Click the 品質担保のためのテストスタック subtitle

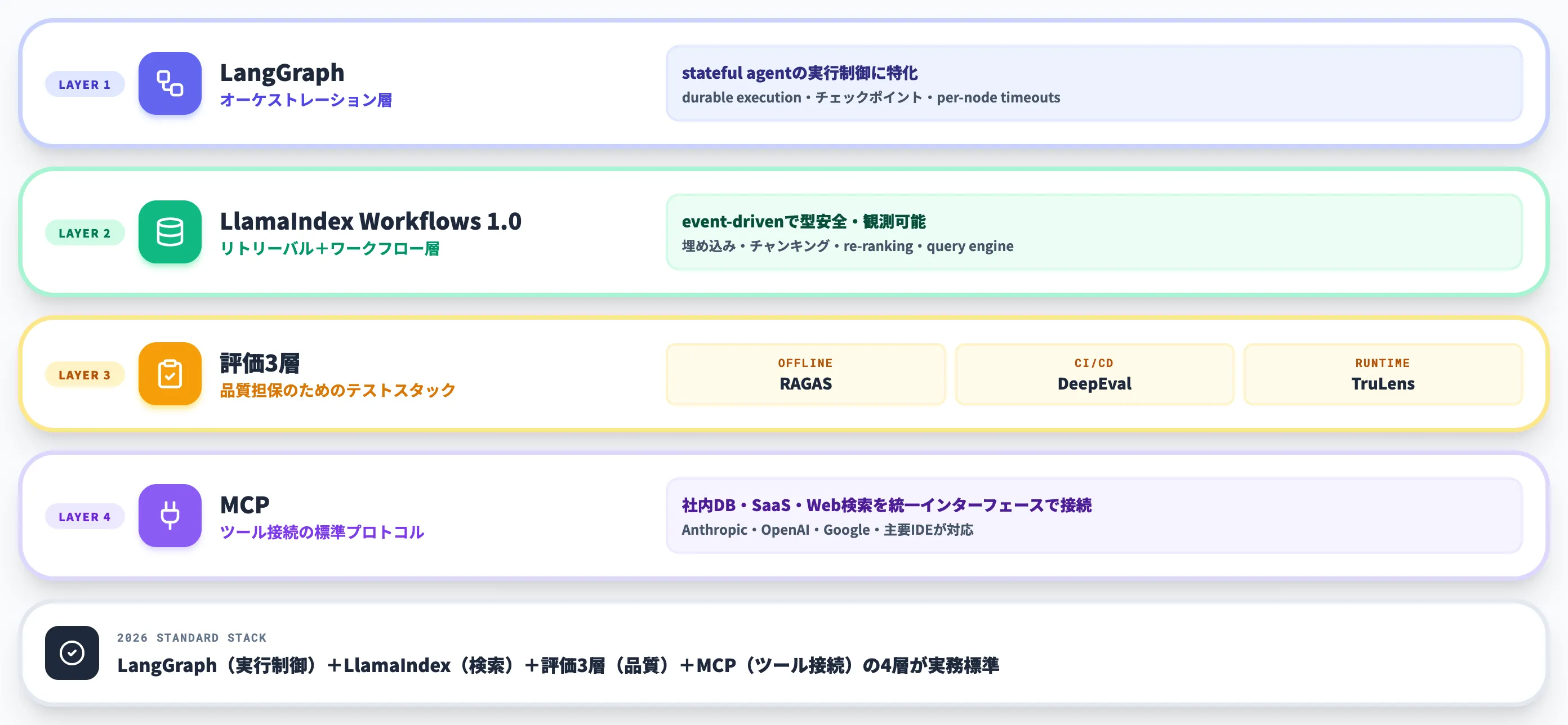pos(337,390)
